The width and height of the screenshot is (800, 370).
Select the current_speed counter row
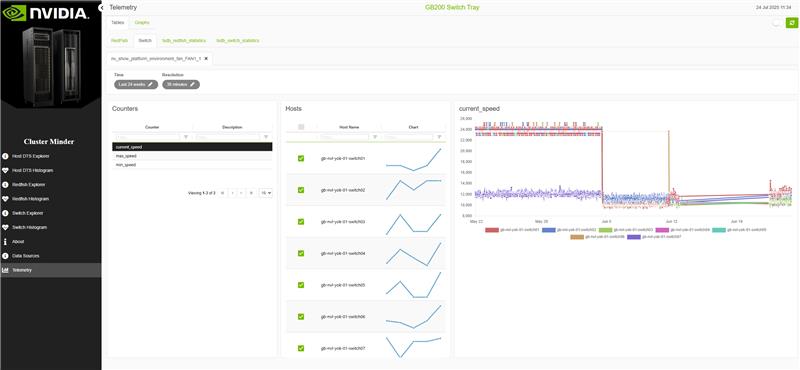click(x=192, y=147)
